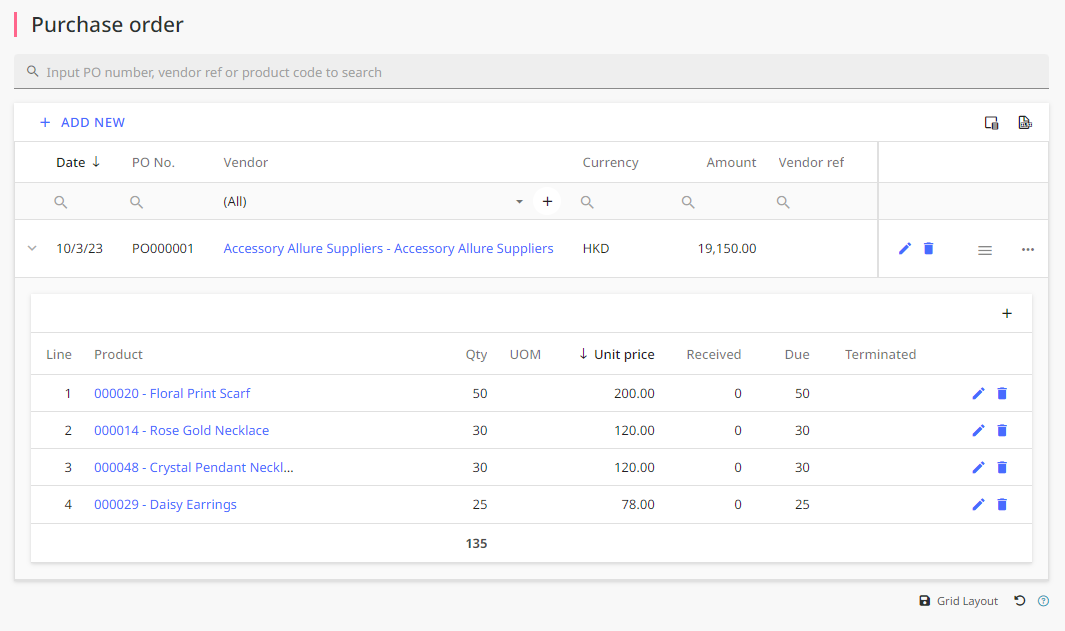Sort by the PO No. column header
The width and height of the screenshot is (1065, 631).
click(x=154, y=162)
